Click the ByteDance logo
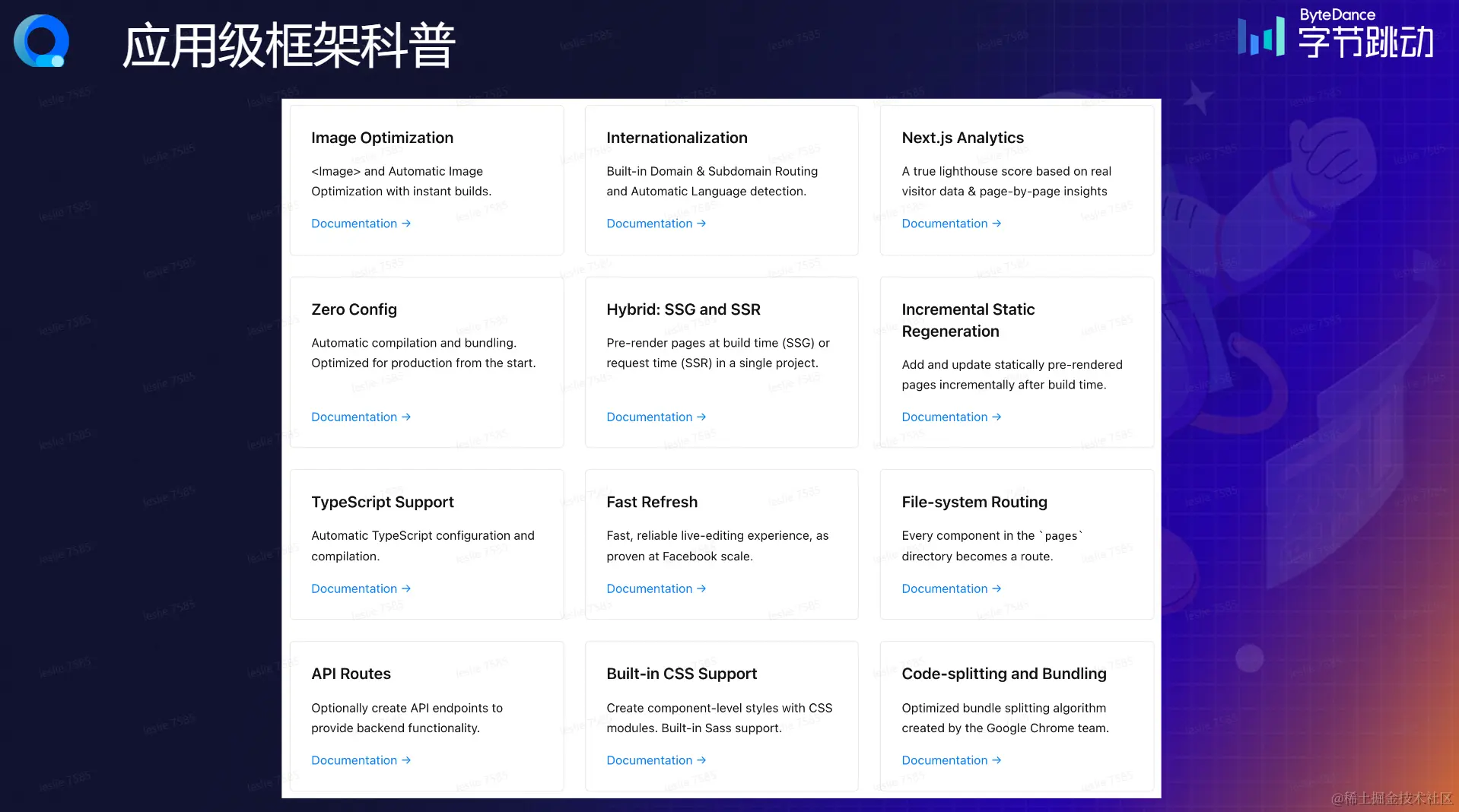1459x812 pixels. coord(1336,34)
